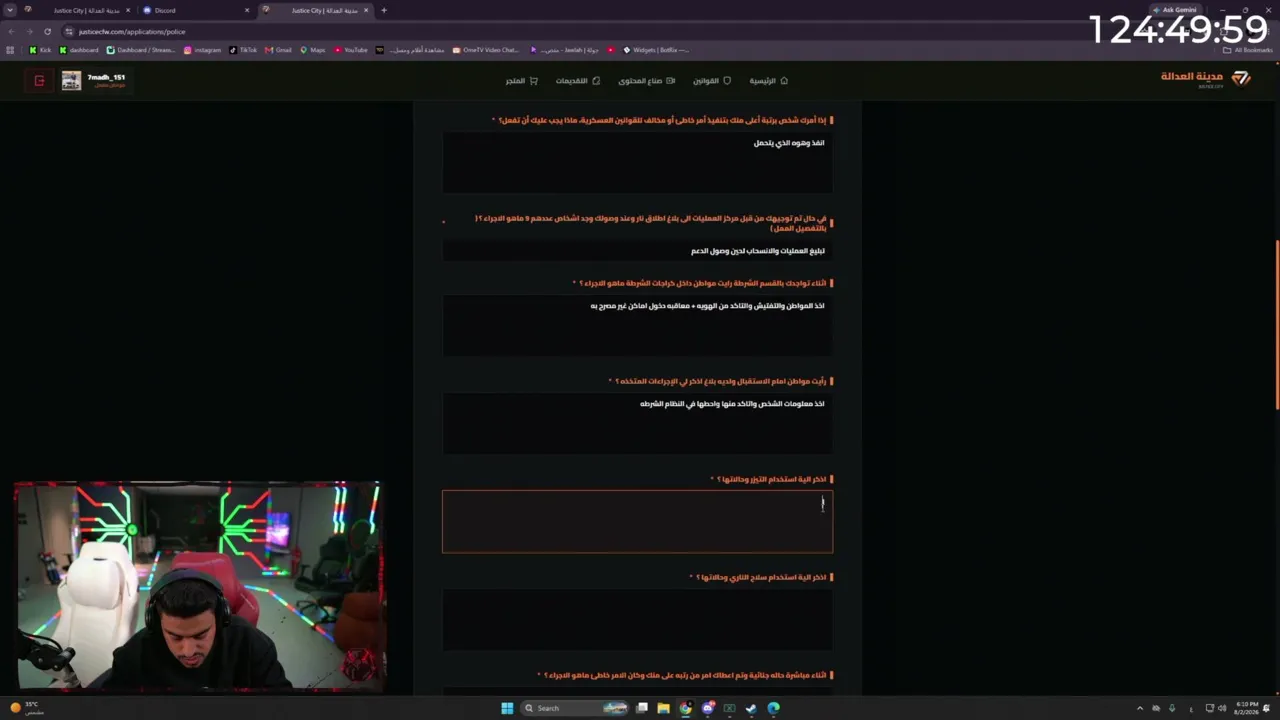The width and height of the screenshot is (1280, 720).
Task: Open the Instagram bookmark
Action: 202,50
